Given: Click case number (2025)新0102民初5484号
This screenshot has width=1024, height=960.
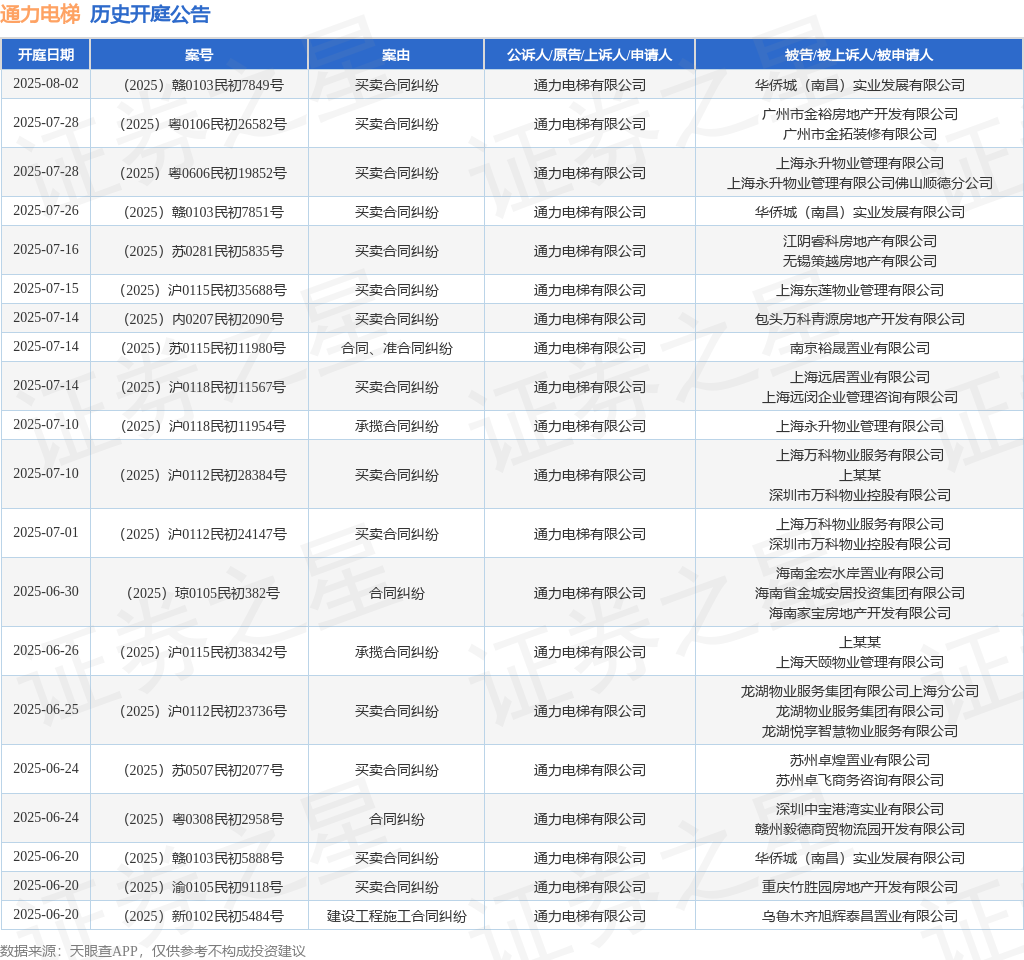Looking at the screenshot, I should [203, 916].
